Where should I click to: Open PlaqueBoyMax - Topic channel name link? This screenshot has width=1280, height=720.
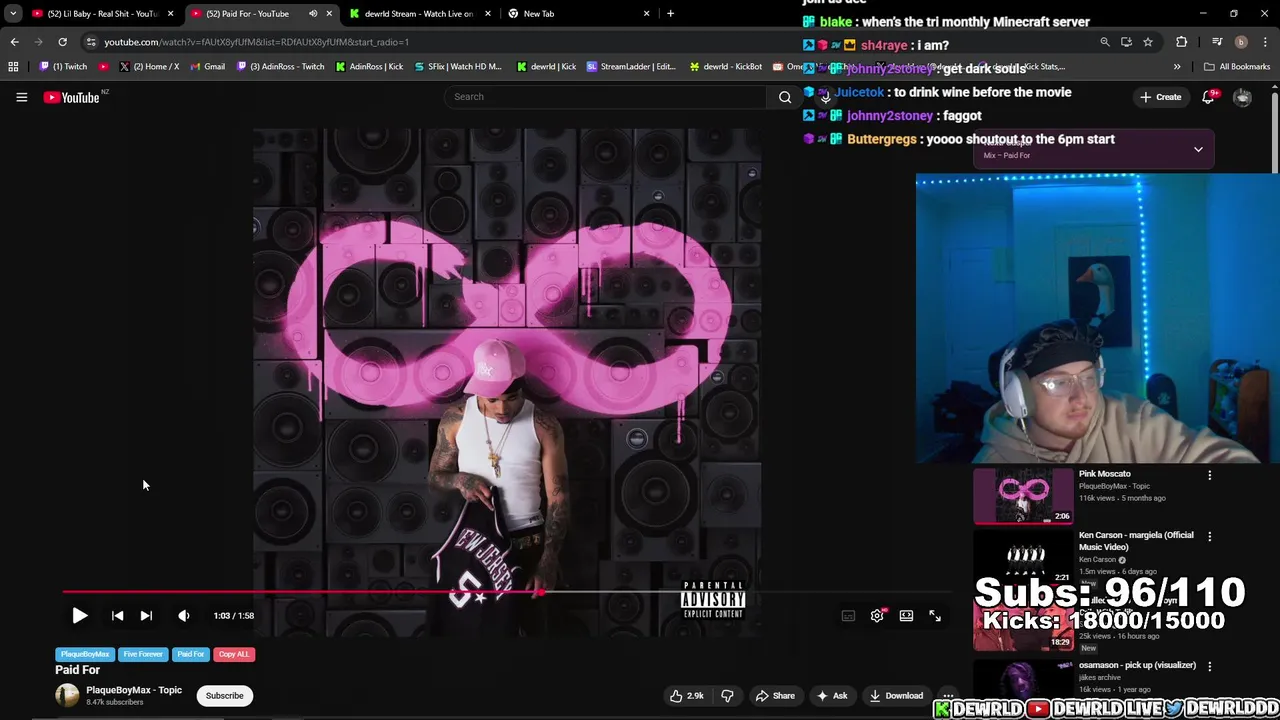pyautogui.click(x=134, y=690)
